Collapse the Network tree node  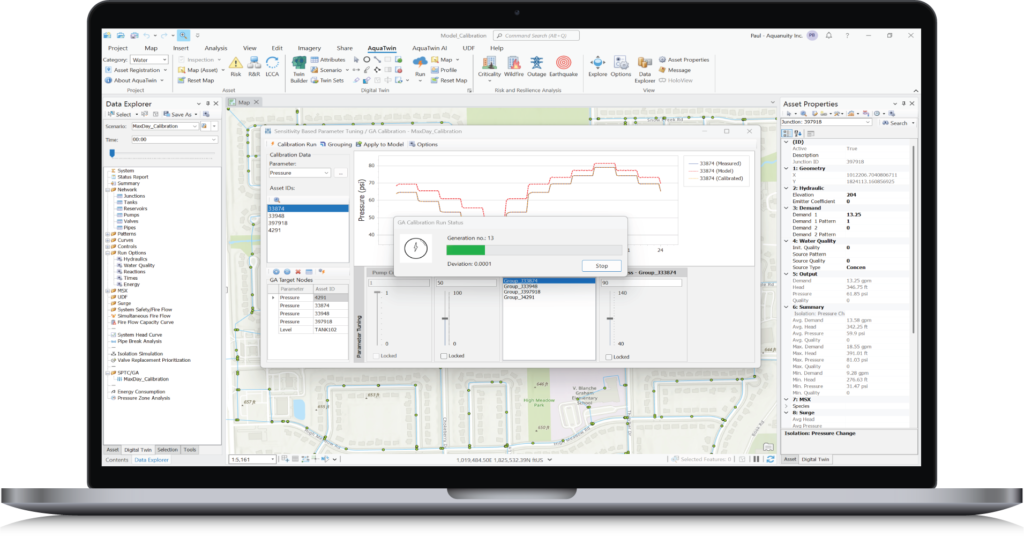[108, 189]
